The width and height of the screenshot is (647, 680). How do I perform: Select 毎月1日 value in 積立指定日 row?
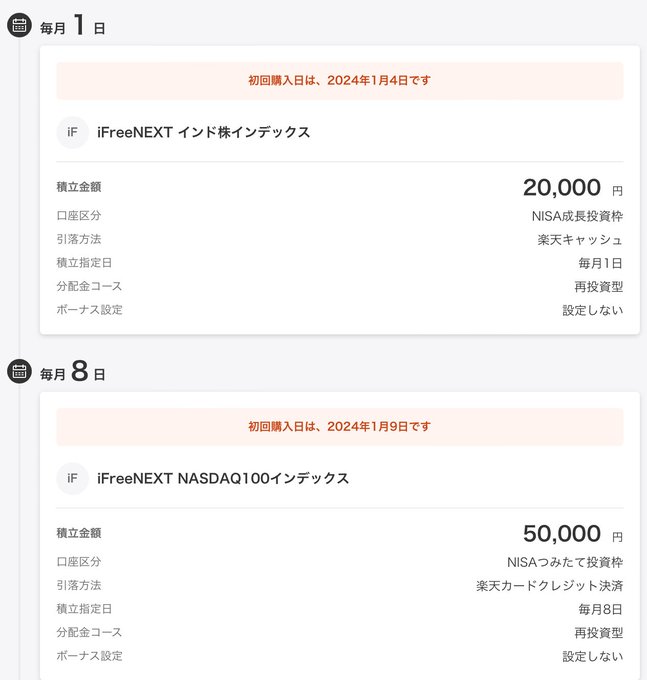(x=601, y=263)
